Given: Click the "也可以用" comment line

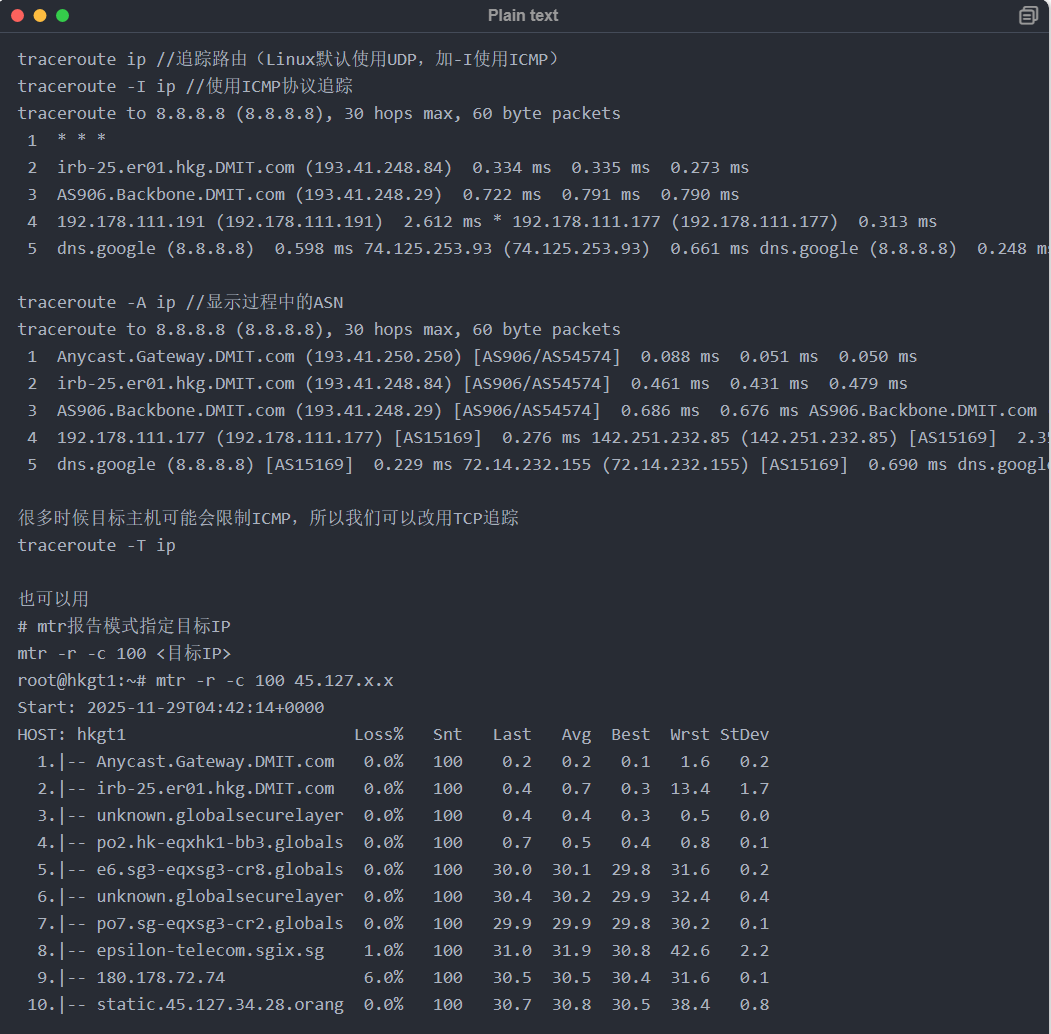Looking at the screenshot, I should 53,599.
